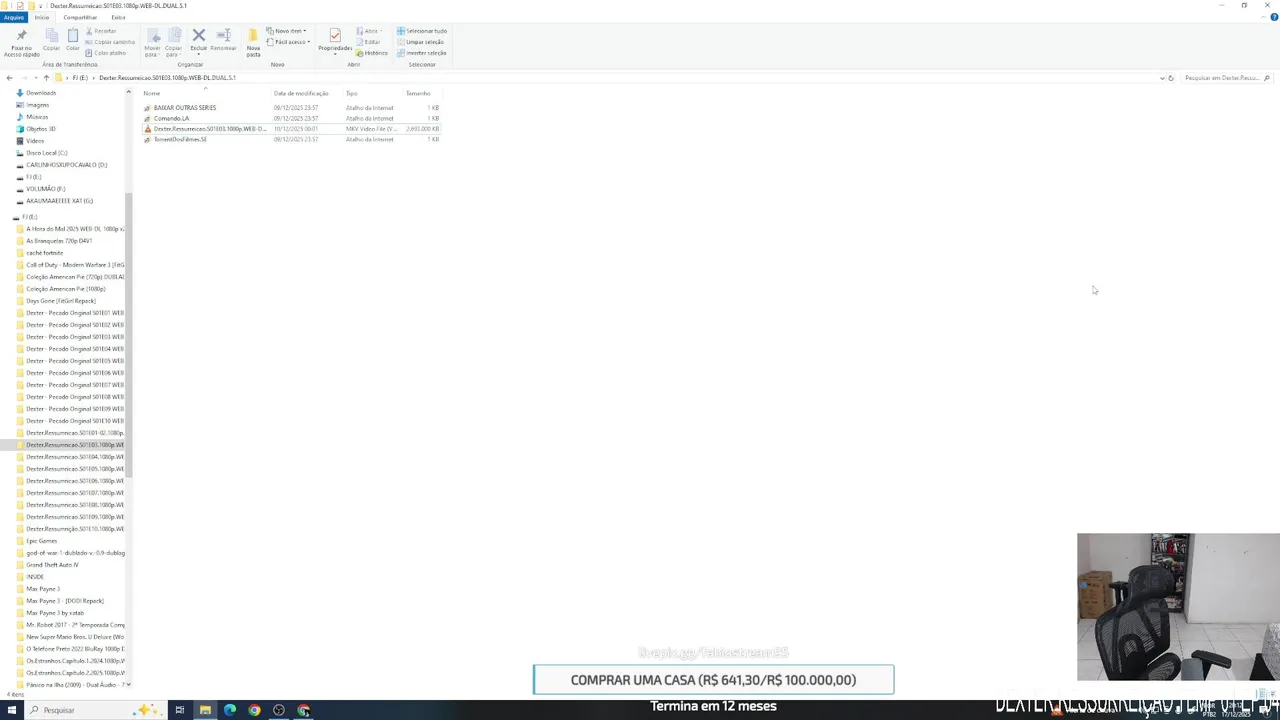Open the recent locations dropdown arrow
Viewport: 1280px width, 720px height.
point(34,78)
